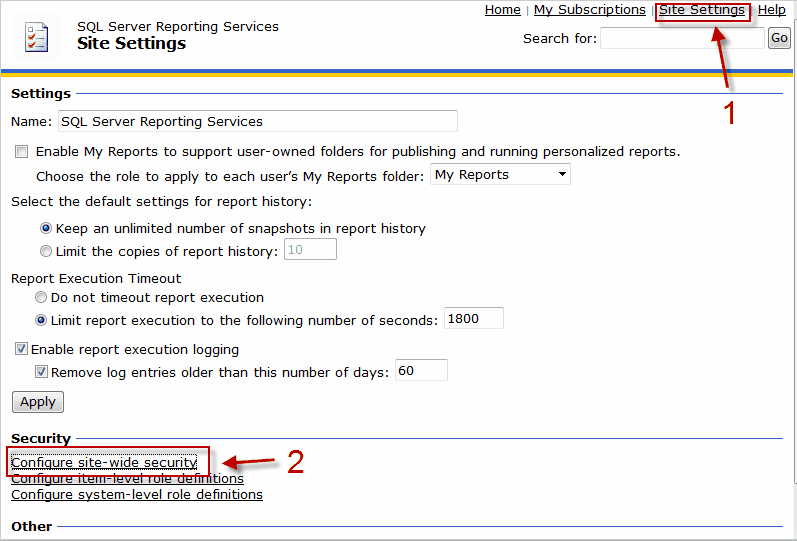
Task: Open the My Reports role dropdown
Action: (x=500, y=174)
